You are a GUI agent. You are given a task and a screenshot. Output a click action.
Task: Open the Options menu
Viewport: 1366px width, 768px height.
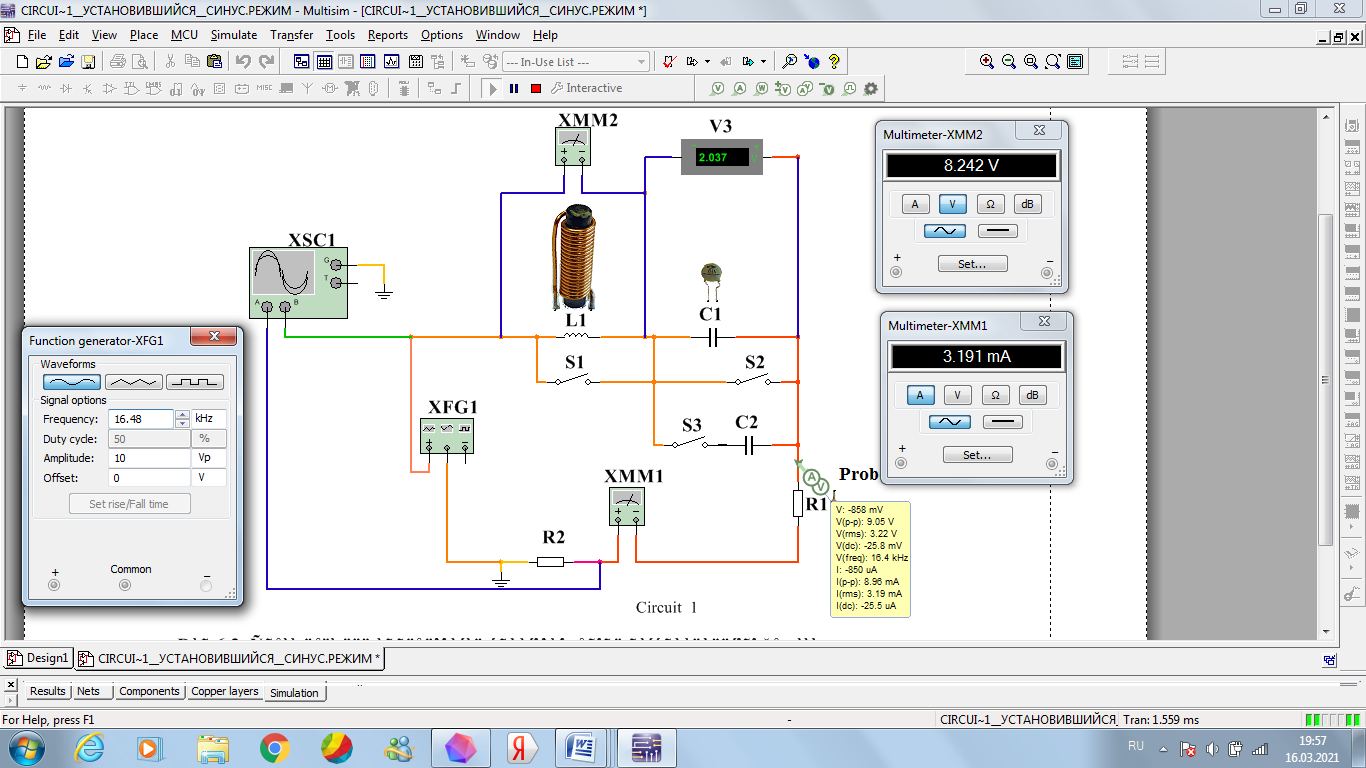(442, 34)
